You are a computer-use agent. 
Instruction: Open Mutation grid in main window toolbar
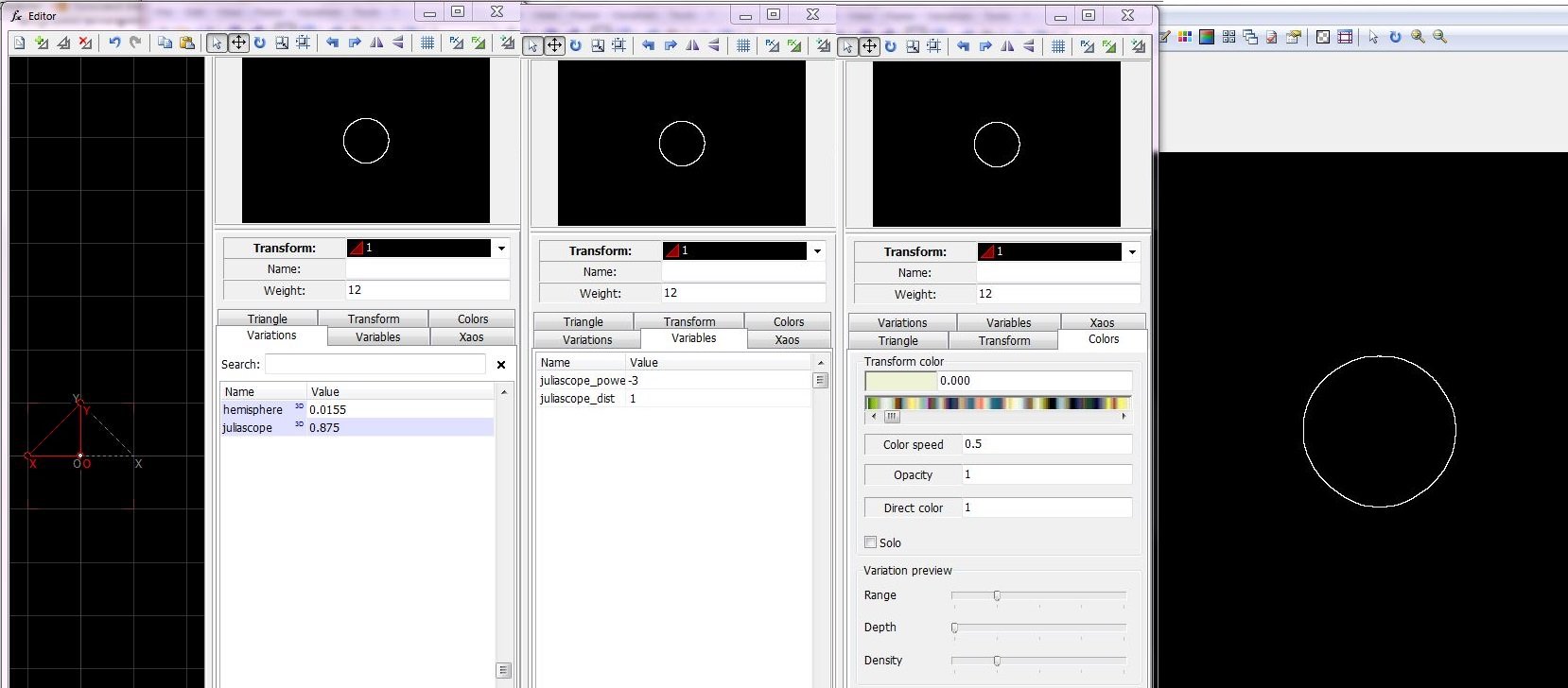[x=1228, y=37]
